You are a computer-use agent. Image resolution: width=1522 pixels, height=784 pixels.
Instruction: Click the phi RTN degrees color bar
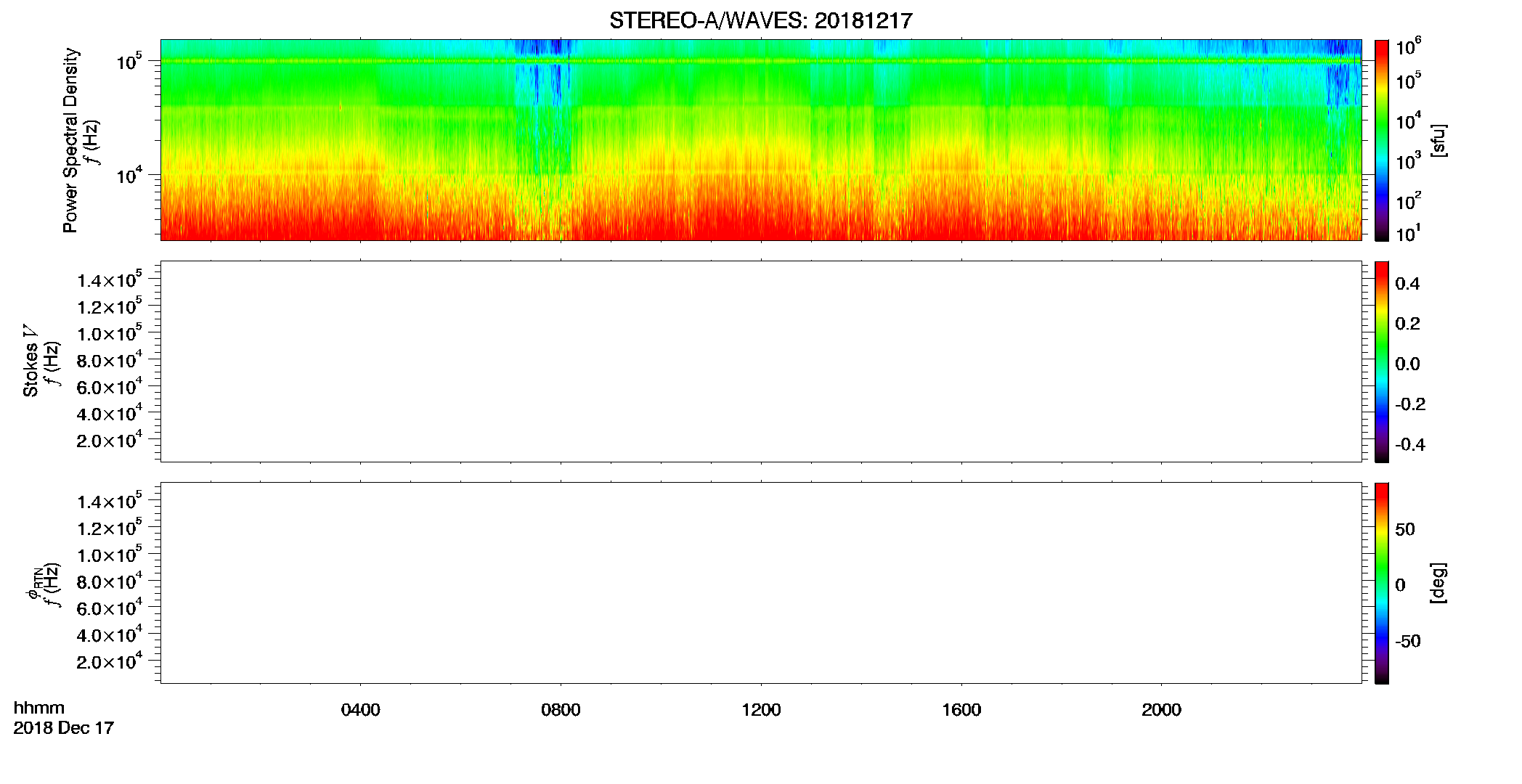[1382, 583]
